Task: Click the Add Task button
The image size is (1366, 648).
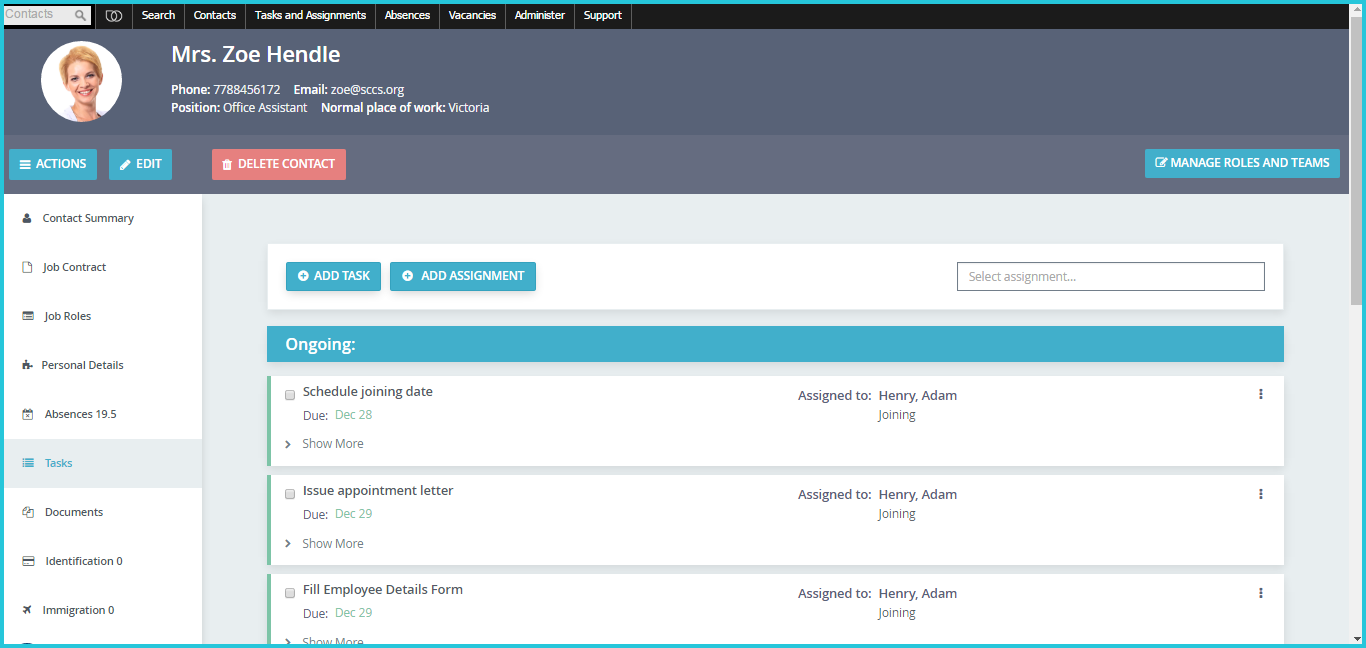Action: [333, 276]
